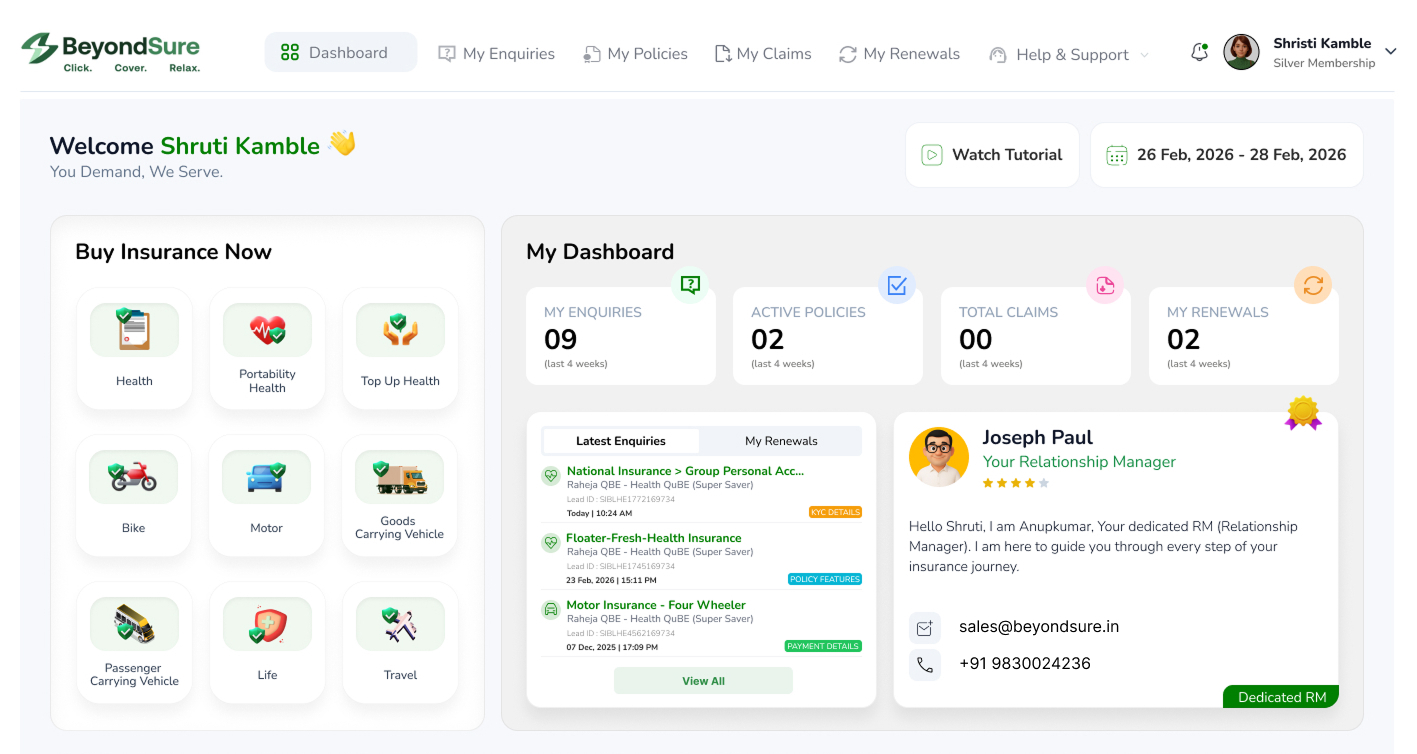Expand the user profile dropdown arrow
Image resolution: width=1417 pixels, height=754 pixels.
point(1390,51)
